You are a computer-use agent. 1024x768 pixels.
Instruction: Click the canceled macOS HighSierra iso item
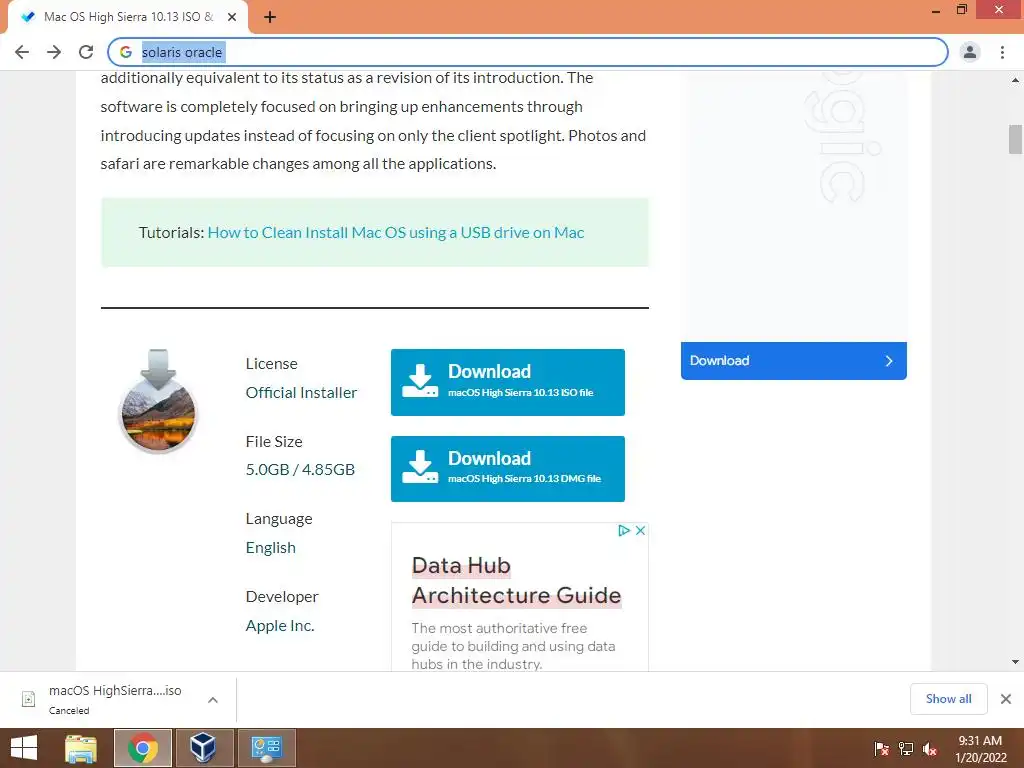click(x=115, y=699)
